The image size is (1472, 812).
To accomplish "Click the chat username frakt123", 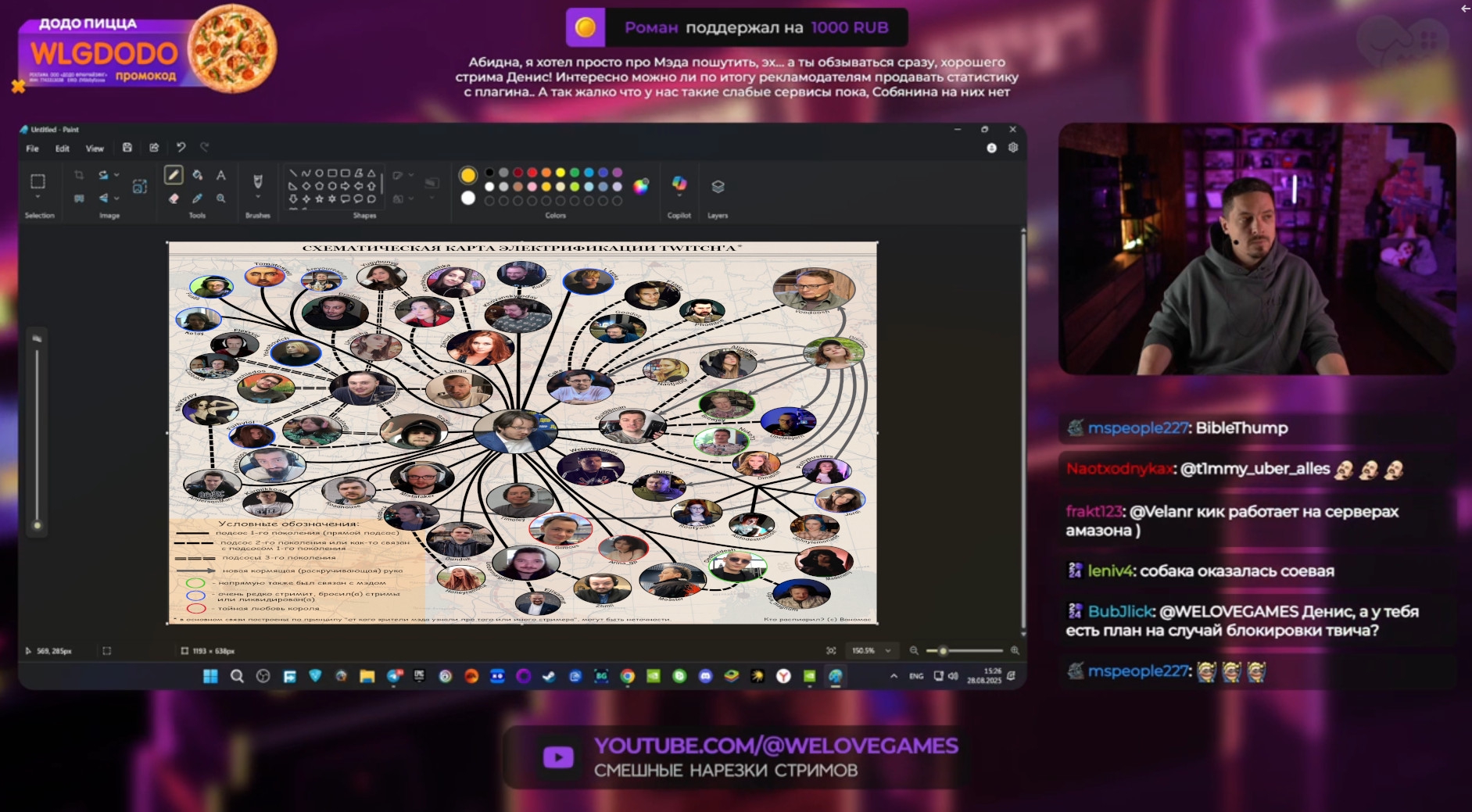I will click(x=1094, y=511).
